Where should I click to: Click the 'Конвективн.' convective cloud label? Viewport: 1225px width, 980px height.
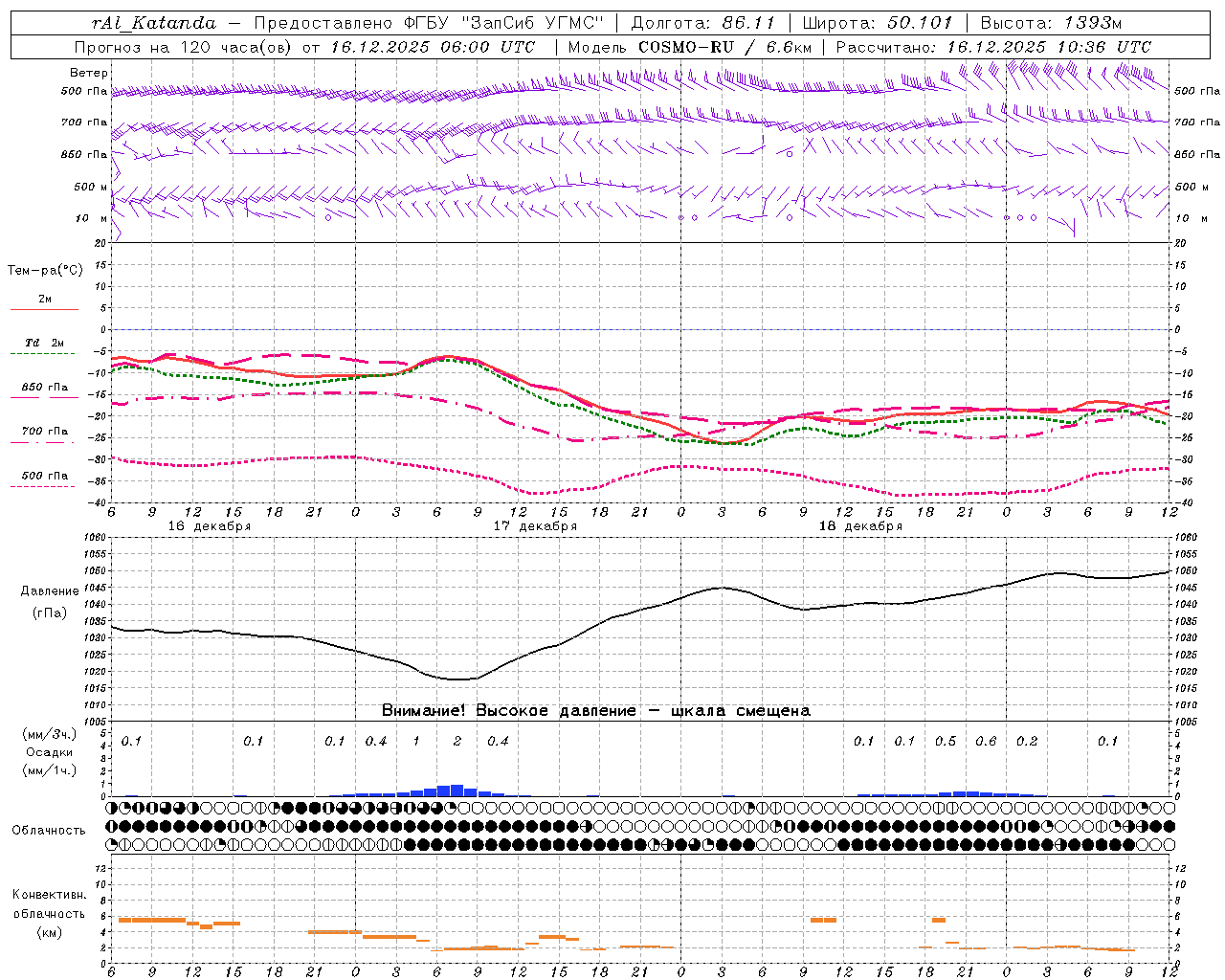pyautogui.click(x=50, y=895)
